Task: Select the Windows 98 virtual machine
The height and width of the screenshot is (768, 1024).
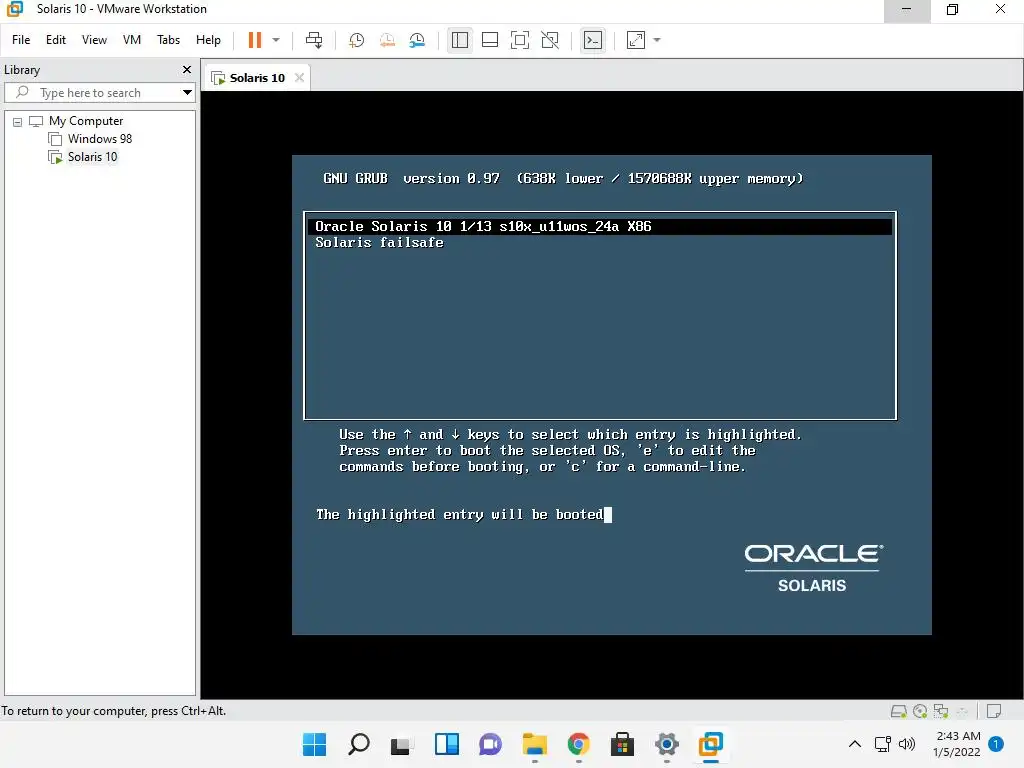Action: (x=100, y=138)
